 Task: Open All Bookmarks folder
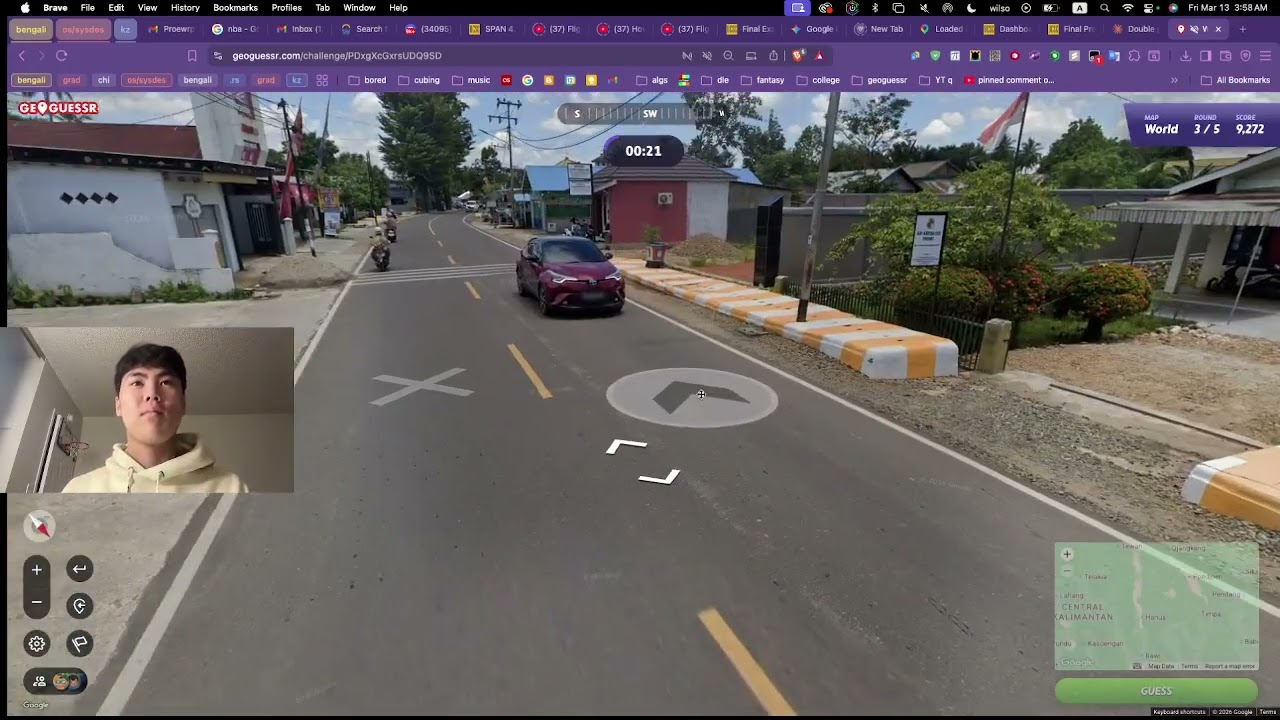pyautogui.click(x=1235, y=80)
